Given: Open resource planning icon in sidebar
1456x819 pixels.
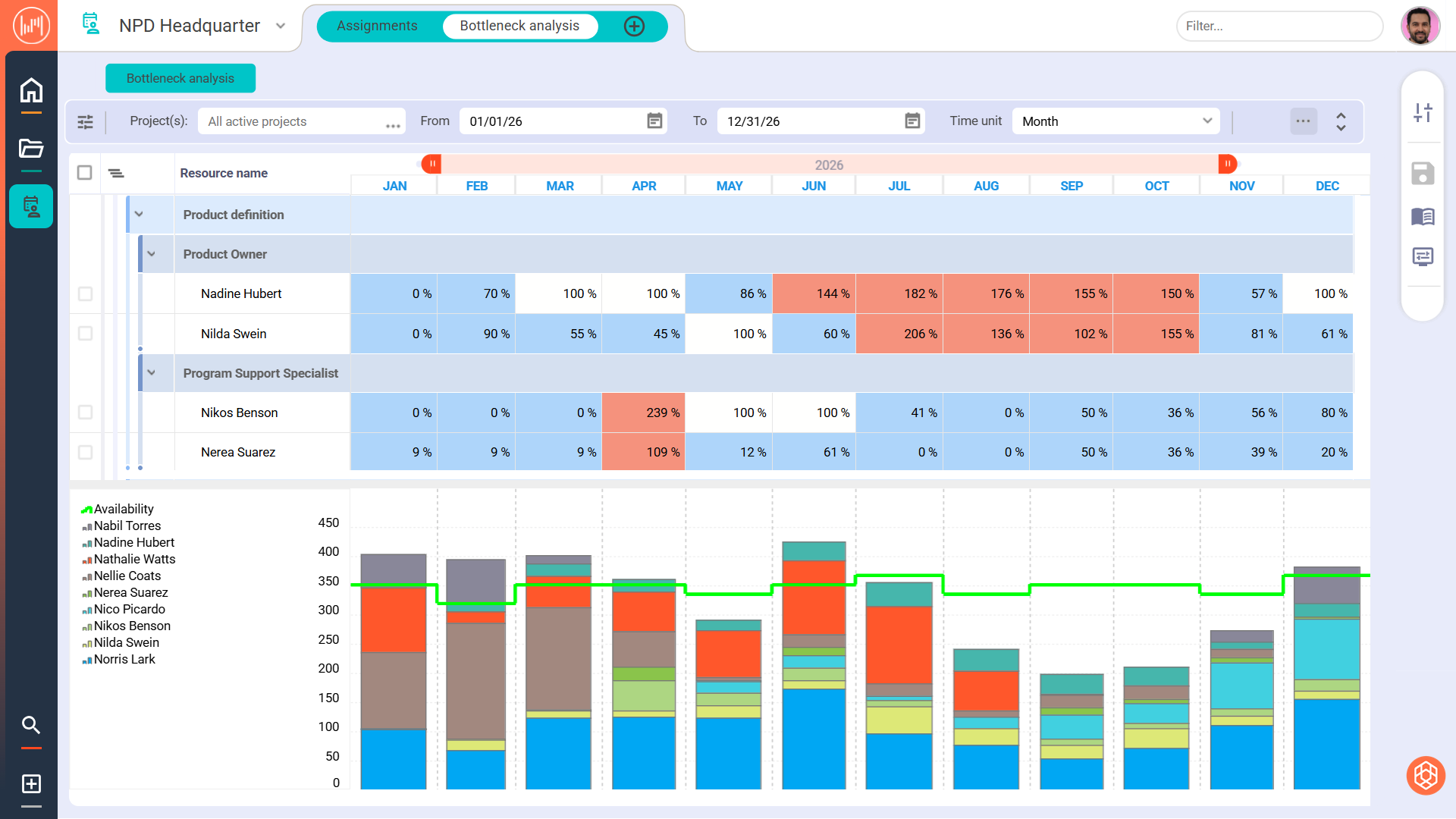Looking at the screenshot, I should point(31,206).
